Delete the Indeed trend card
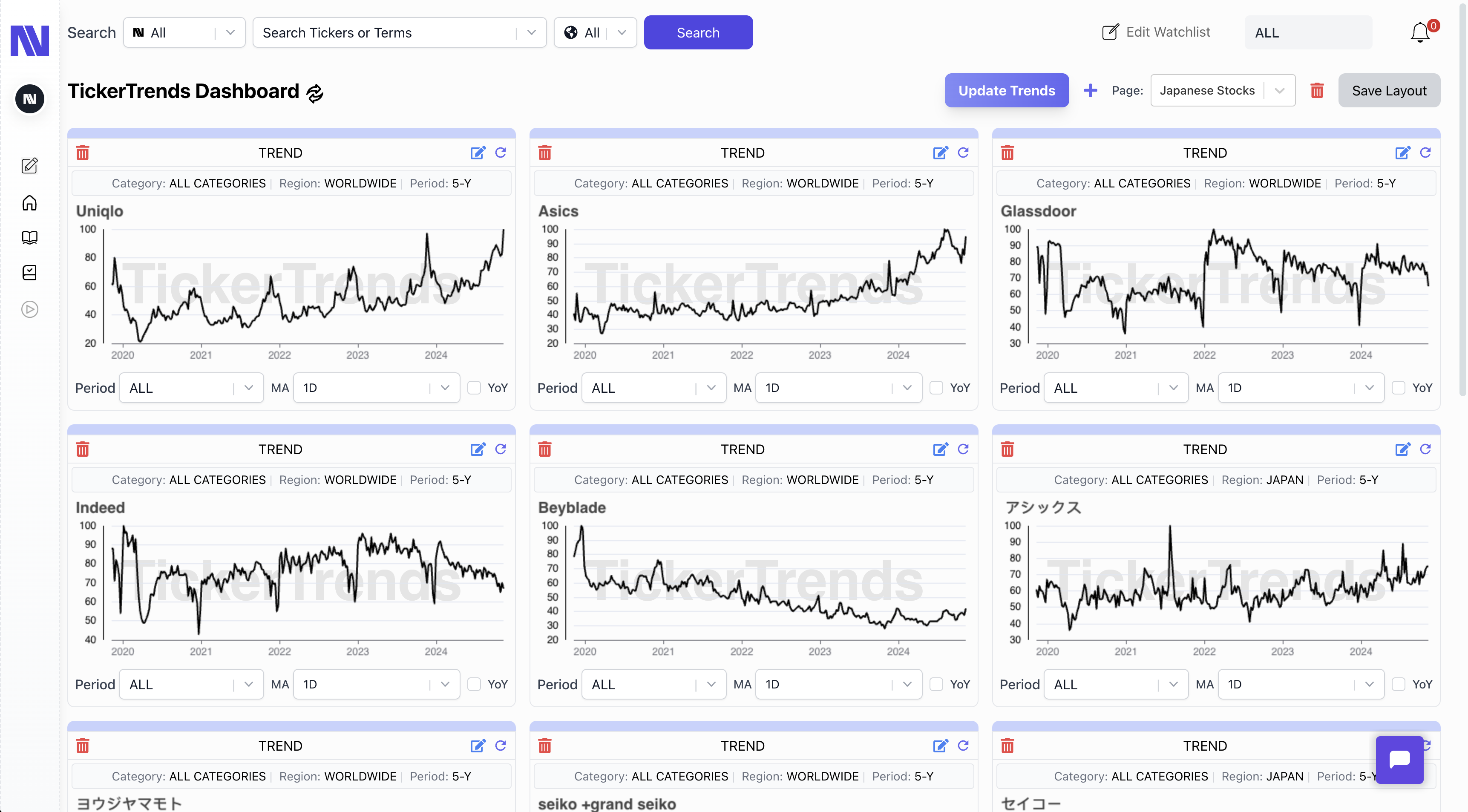This screenshot has height=812, width=1468. [x=83, y=449]
